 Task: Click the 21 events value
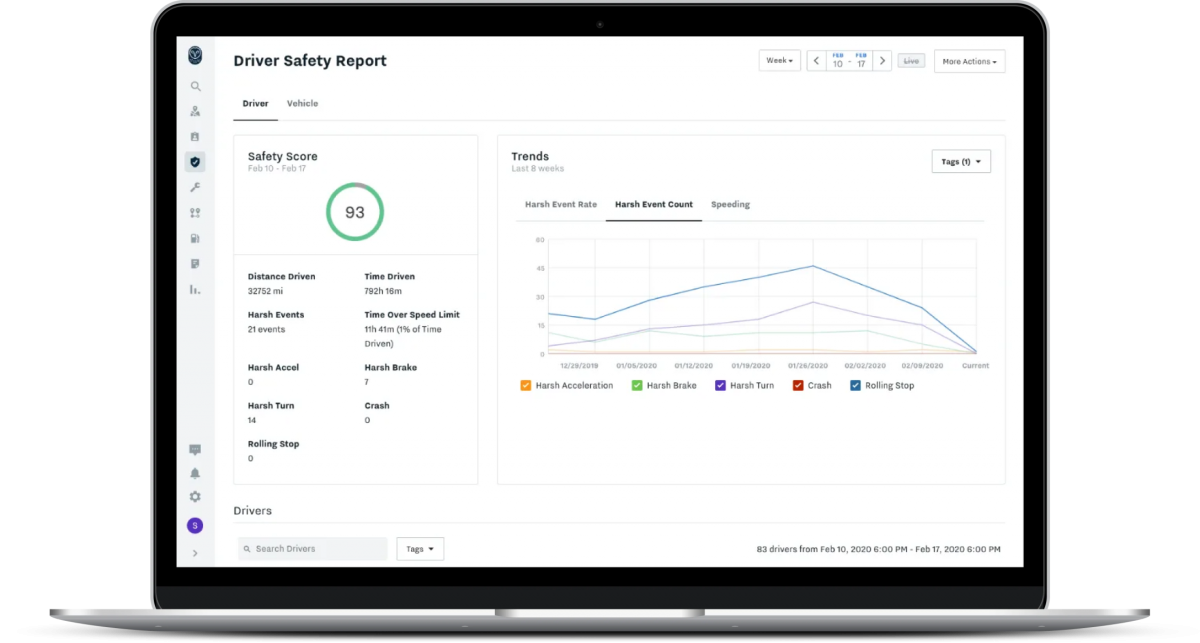click(x=266, y=329)
